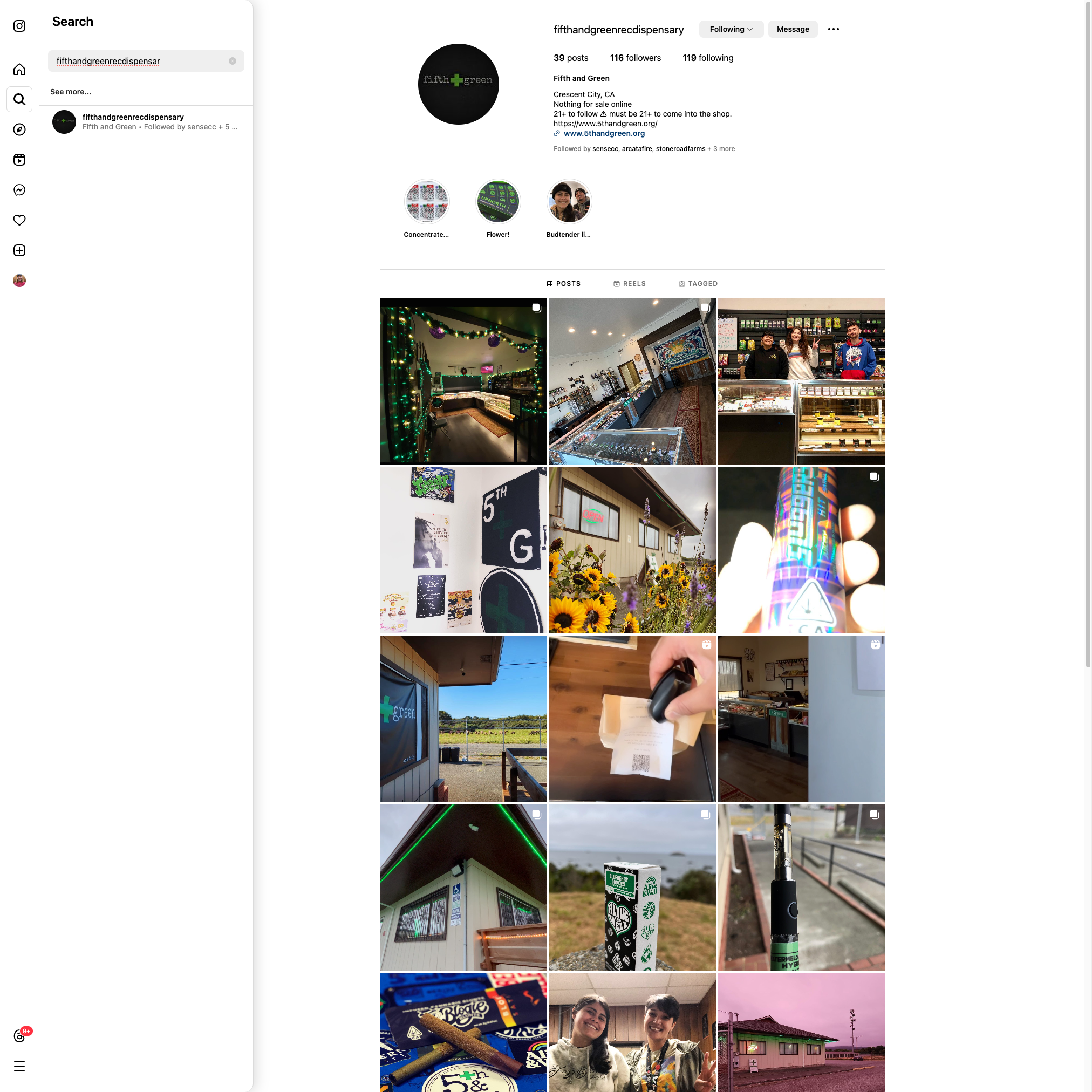Click the link icon beside www.5thandgreen.org
The image size is (1092, 1092).
coord(557,133)
